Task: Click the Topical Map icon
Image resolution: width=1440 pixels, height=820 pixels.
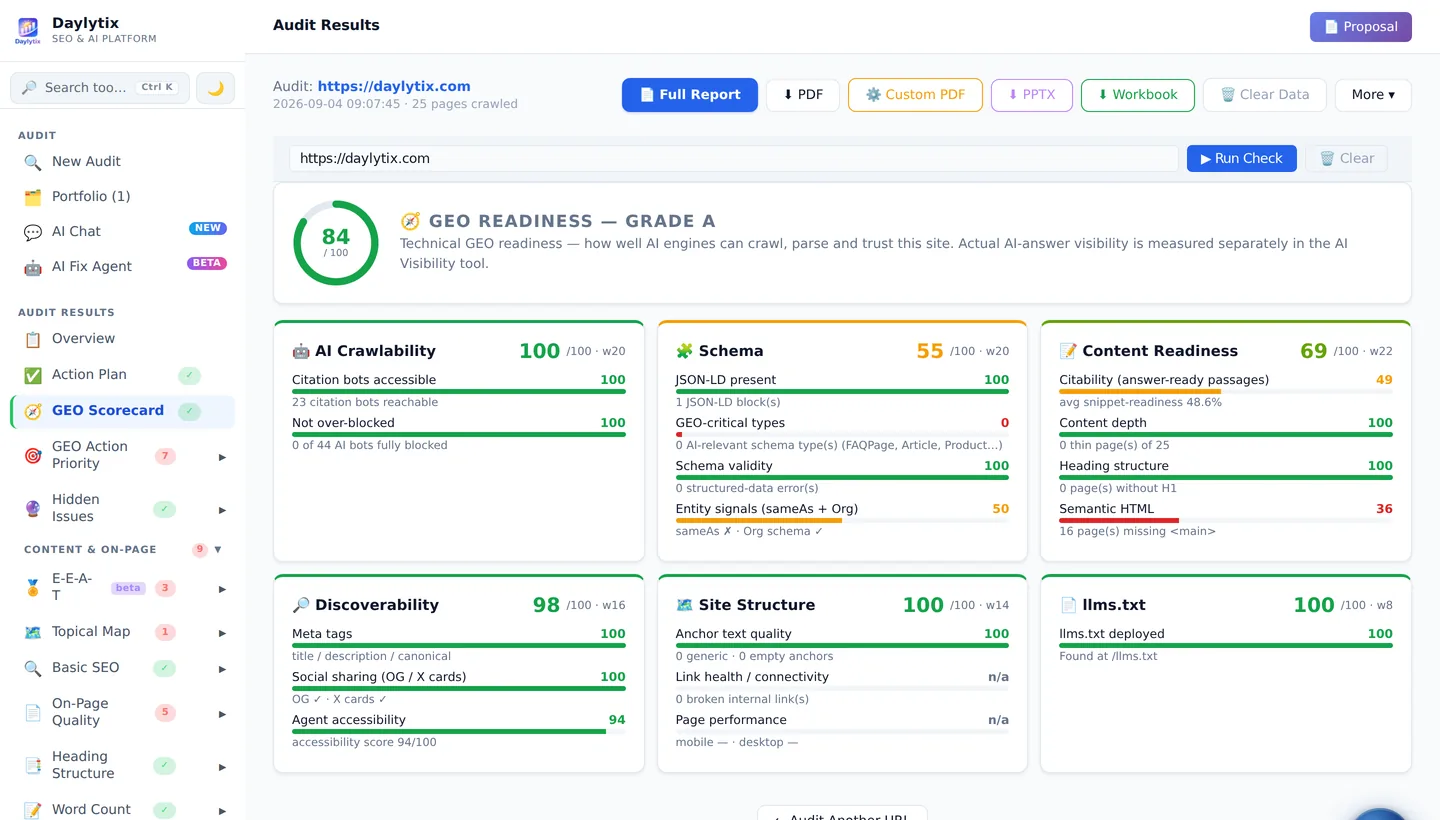Action: (x=33, y=632)
